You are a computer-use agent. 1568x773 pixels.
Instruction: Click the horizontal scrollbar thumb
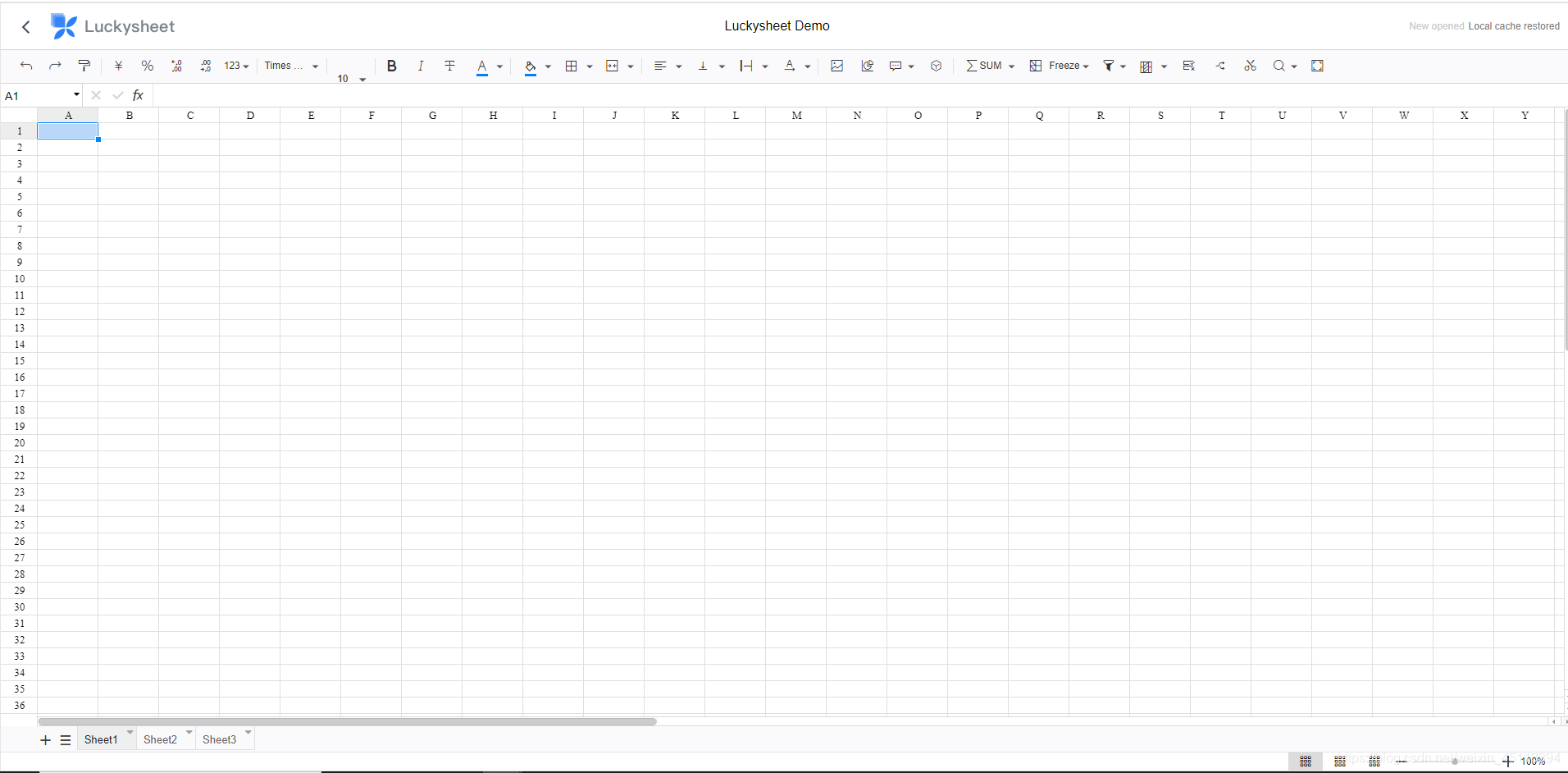click(x=348, y=722)
